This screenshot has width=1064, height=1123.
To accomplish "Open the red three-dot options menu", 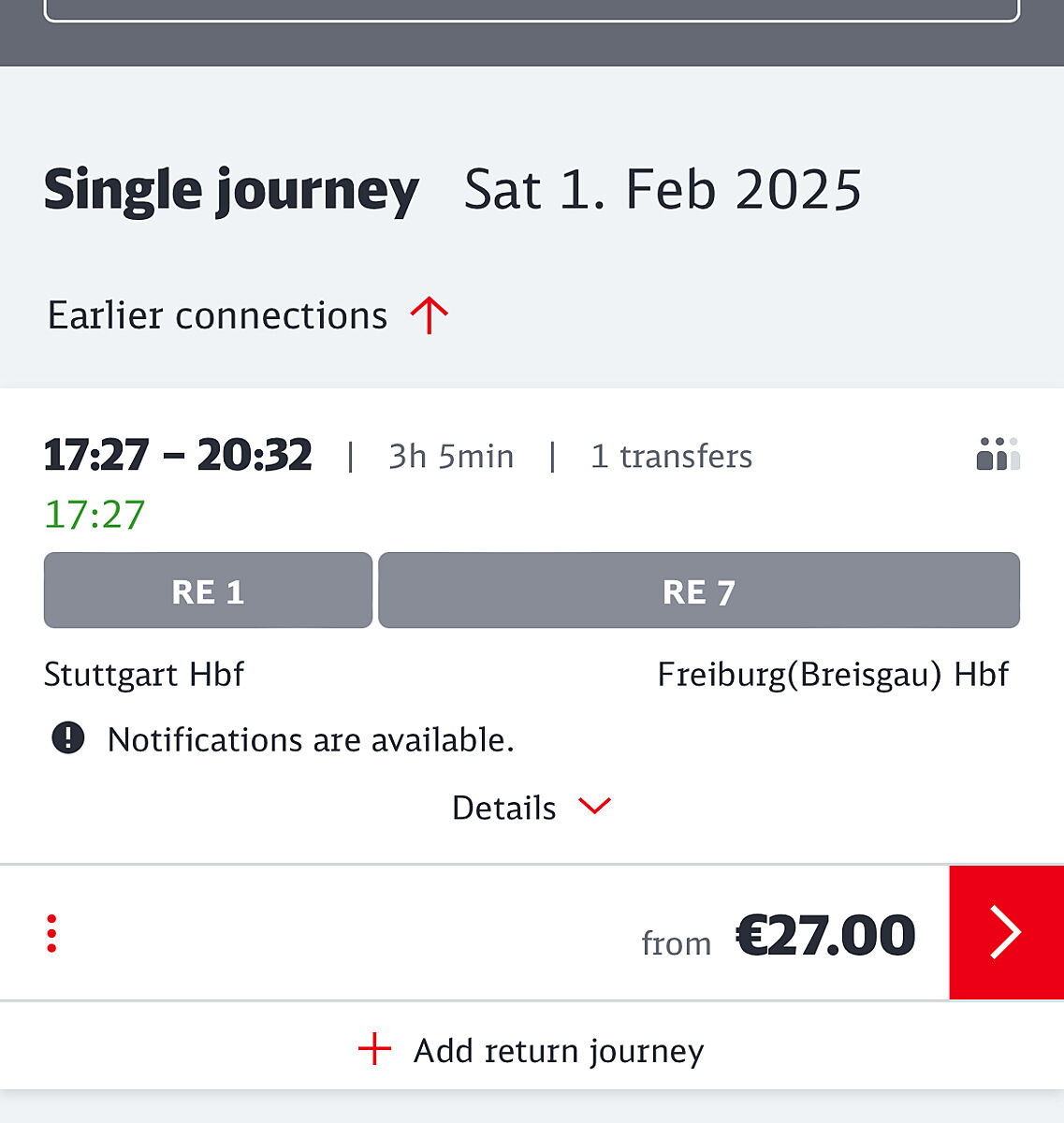I will click(51, 933).
